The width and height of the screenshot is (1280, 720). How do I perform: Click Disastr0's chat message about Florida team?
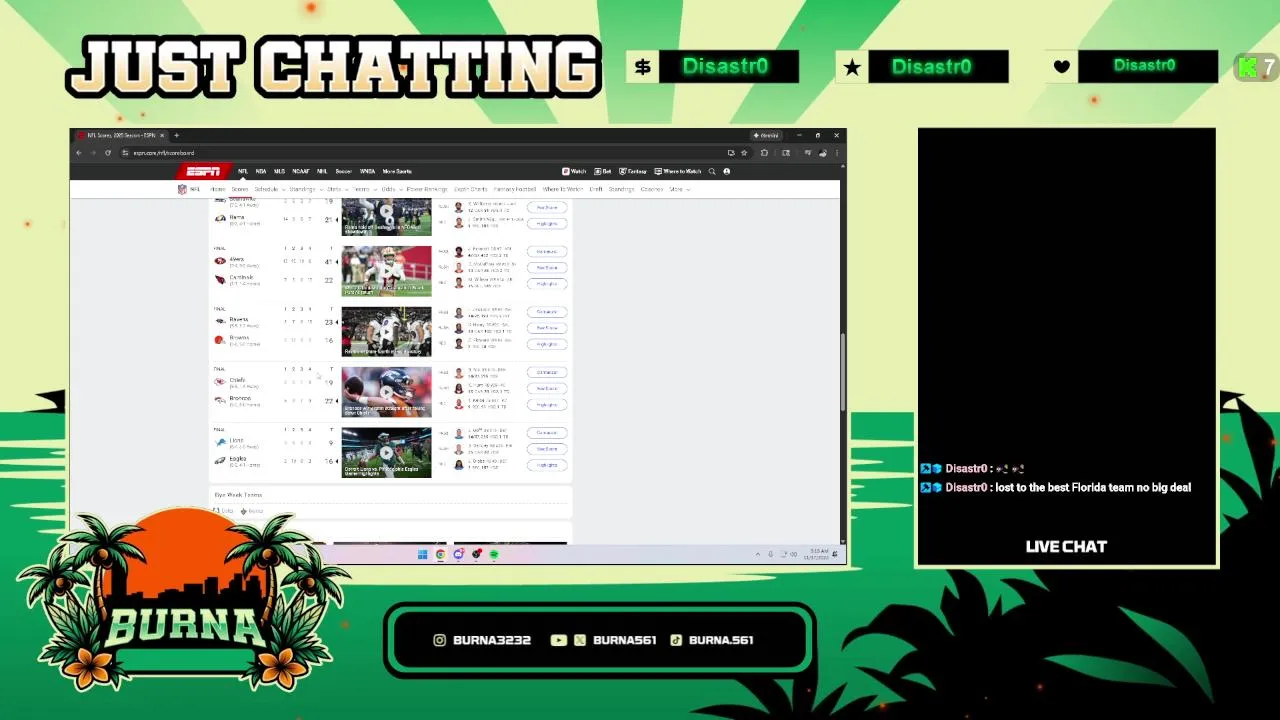(x=1056, y=488)
